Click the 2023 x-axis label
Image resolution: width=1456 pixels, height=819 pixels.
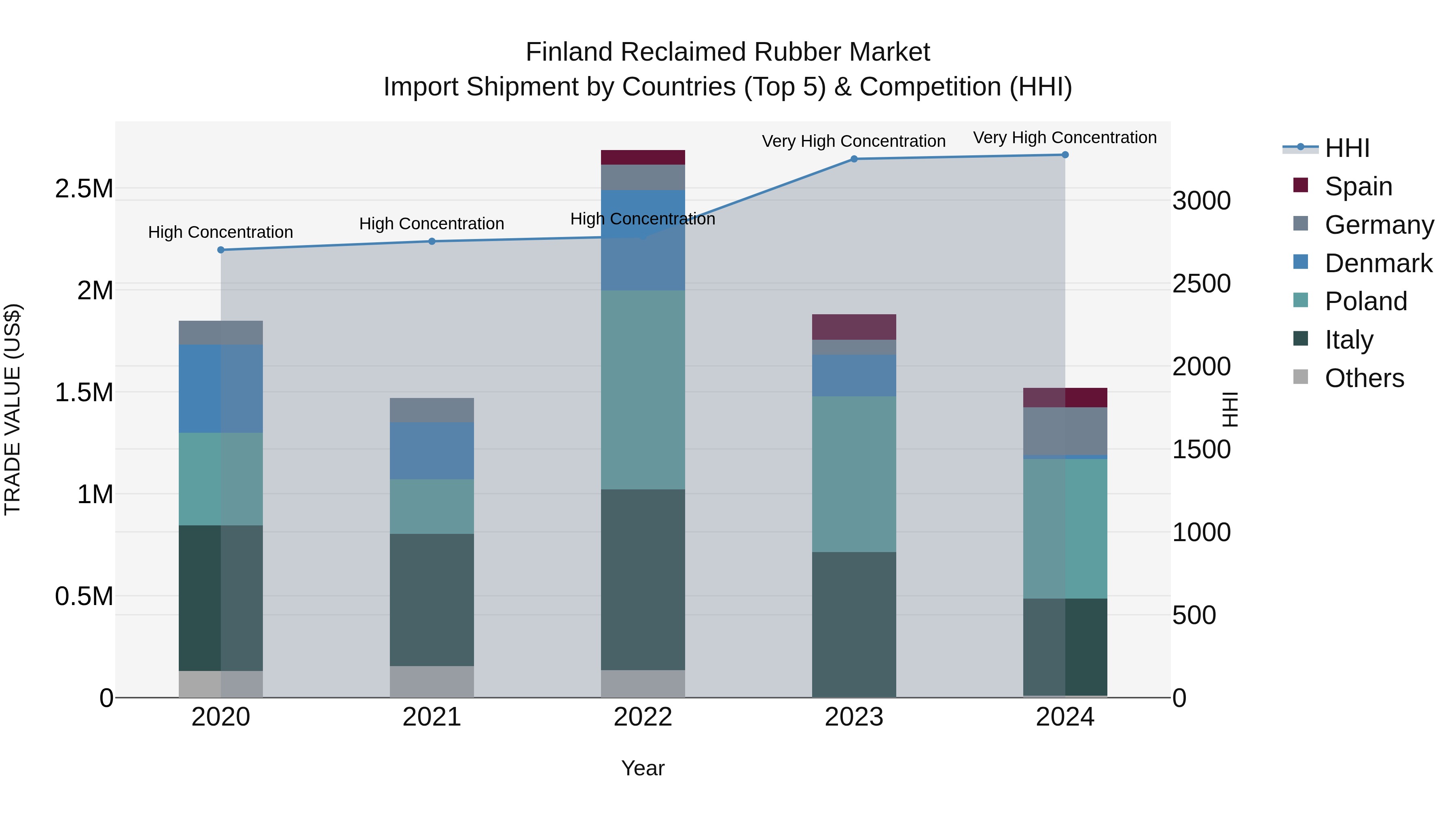854,717
